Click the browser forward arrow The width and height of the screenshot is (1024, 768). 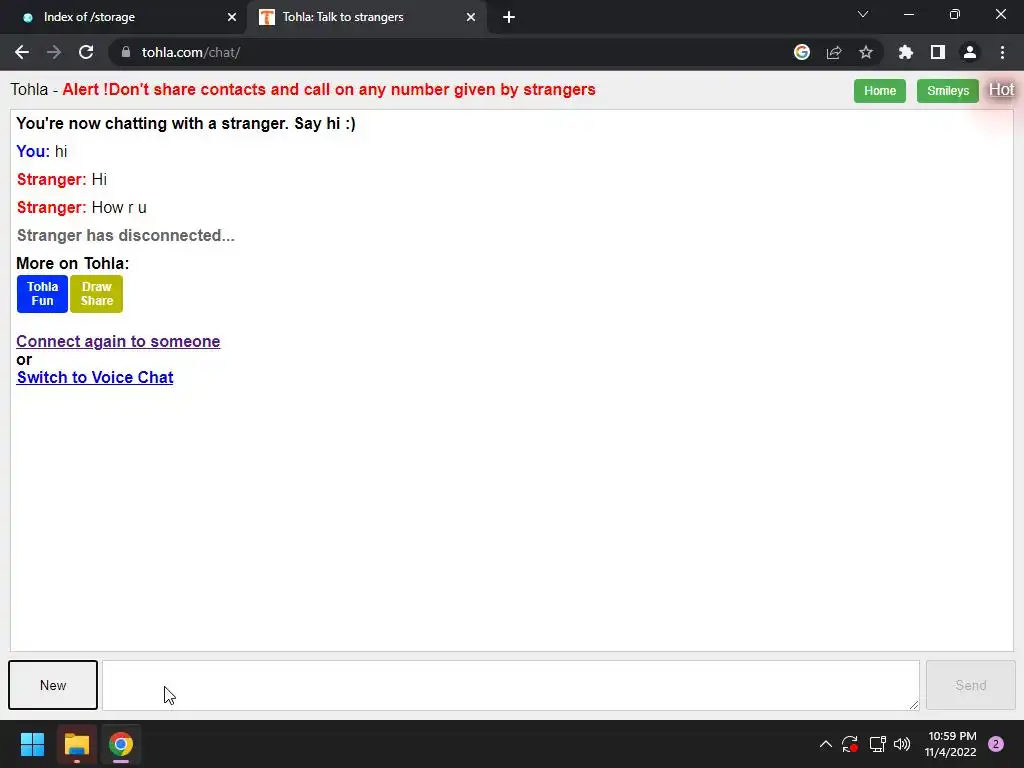pos(54,52)
